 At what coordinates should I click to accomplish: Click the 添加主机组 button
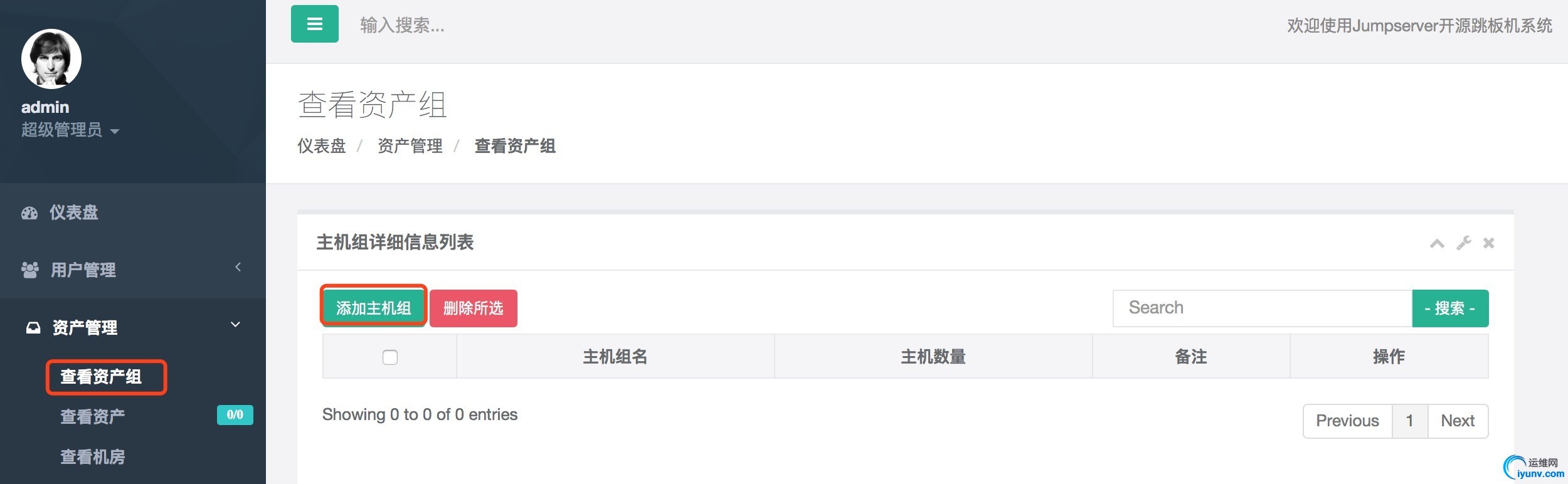click(373, 308)
